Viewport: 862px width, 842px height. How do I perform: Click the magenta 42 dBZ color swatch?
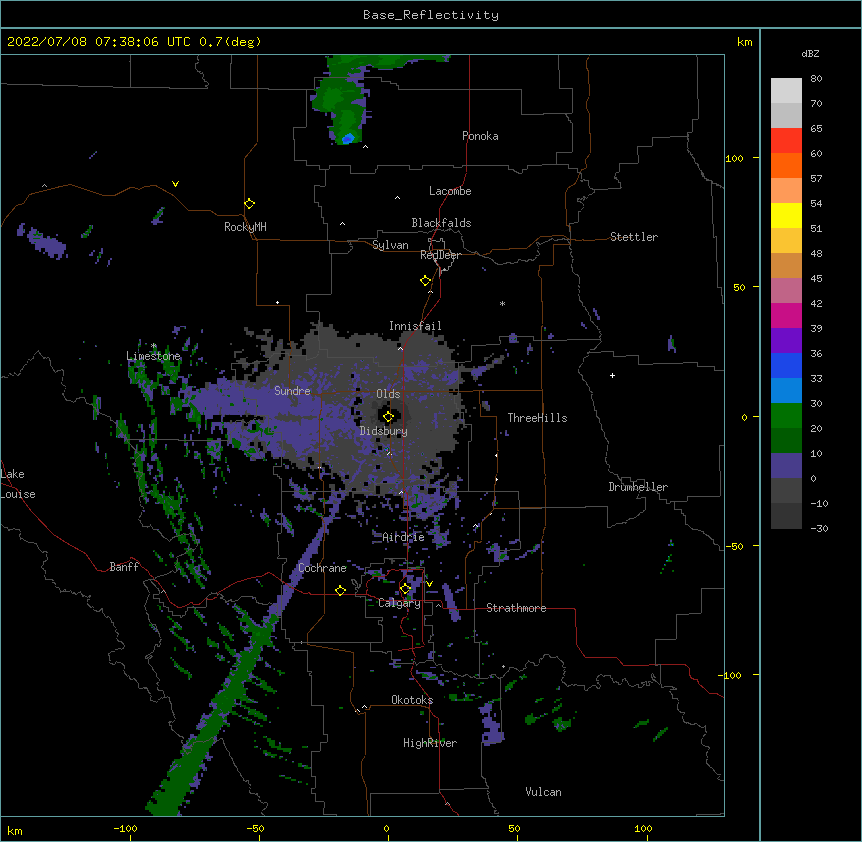[786, 315]
